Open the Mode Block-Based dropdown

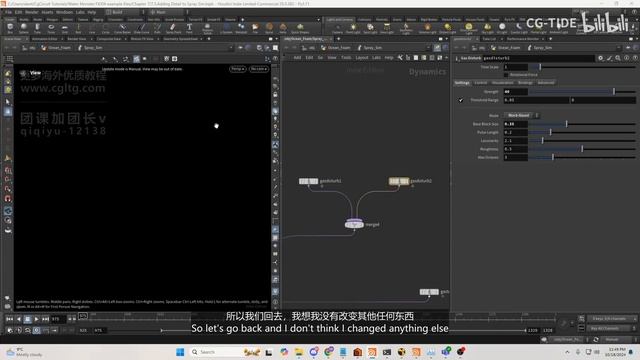click(x=521, y=116)
